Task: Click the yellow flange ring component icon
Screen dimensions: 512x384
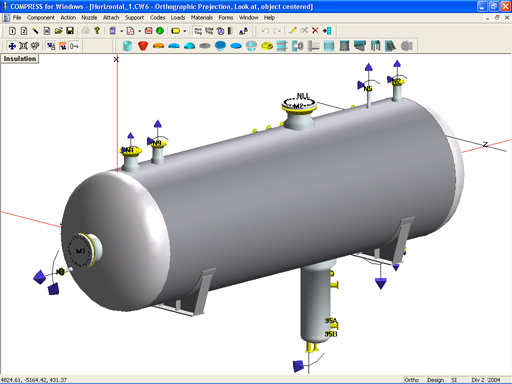Action: click(267, 46)
